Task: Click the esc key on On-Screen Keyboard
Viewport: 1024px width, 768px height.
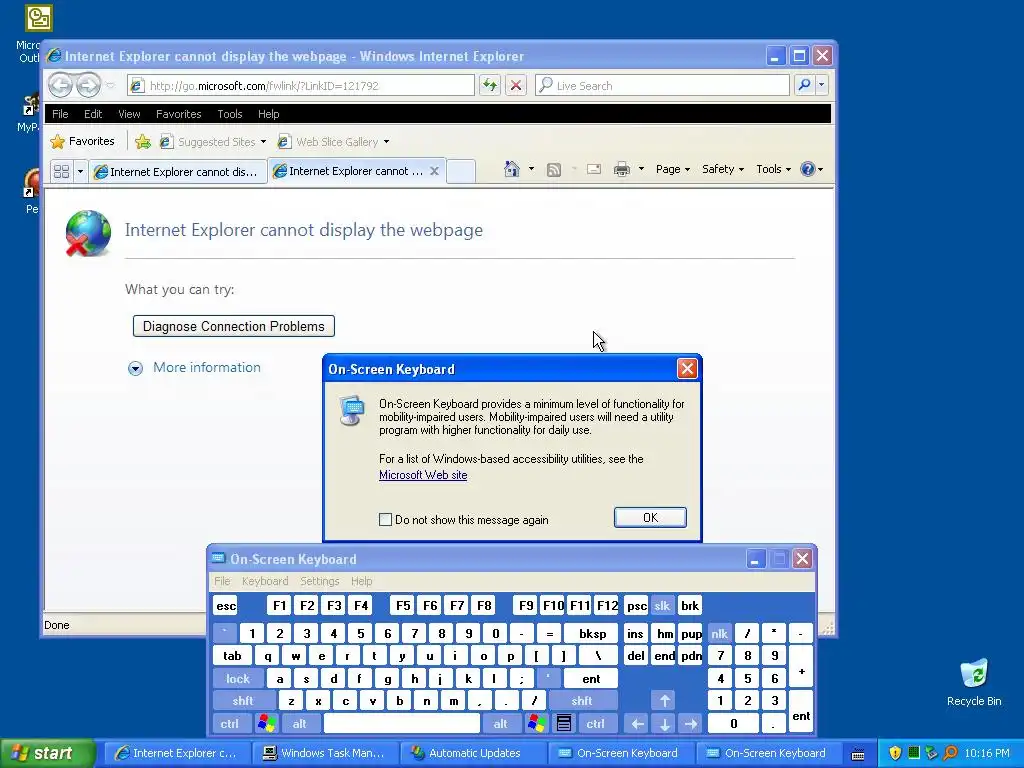Action: (x=226, y=605)
